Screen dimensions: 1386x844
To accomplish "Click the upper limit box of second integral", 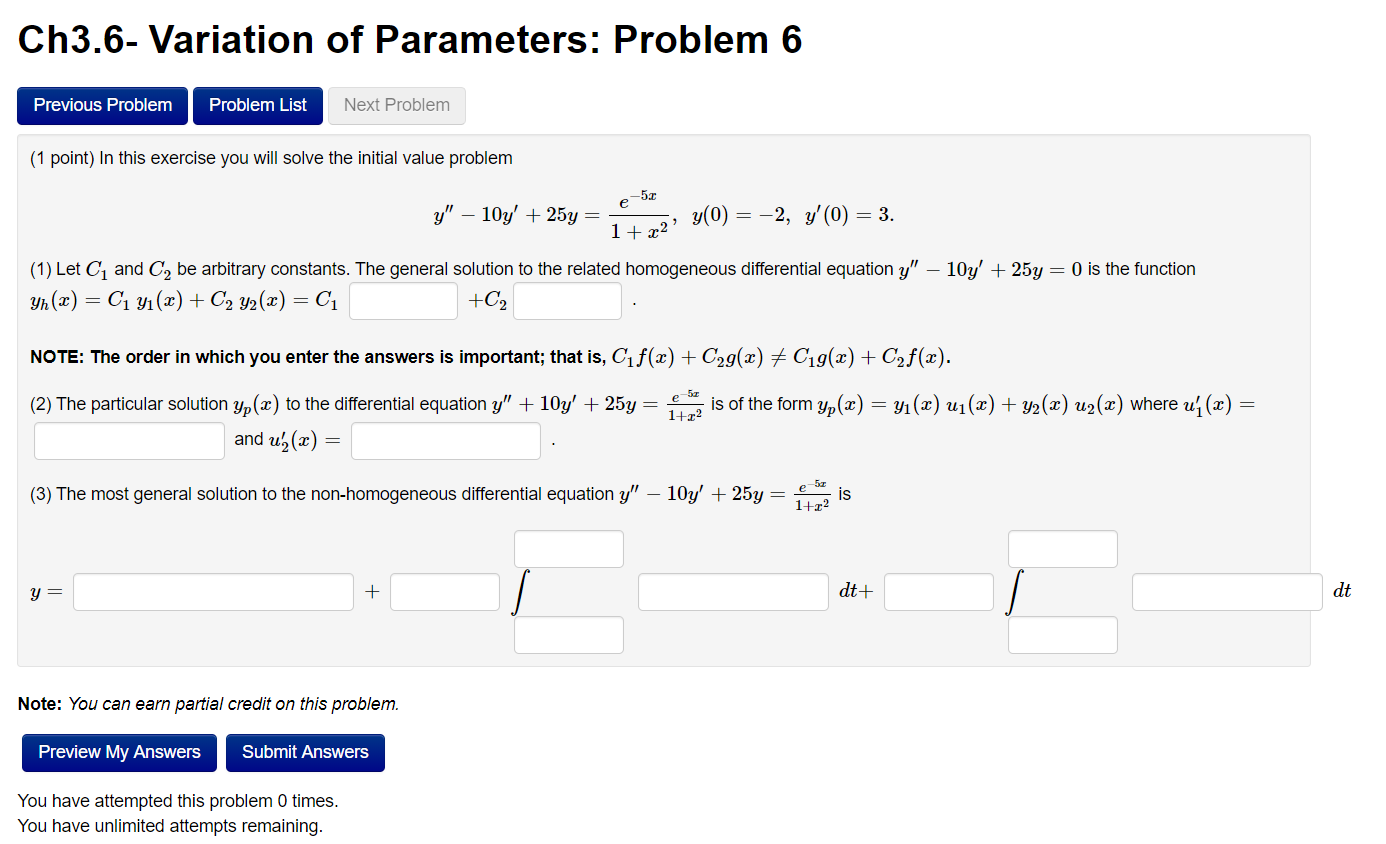I will pos(1062,548).
